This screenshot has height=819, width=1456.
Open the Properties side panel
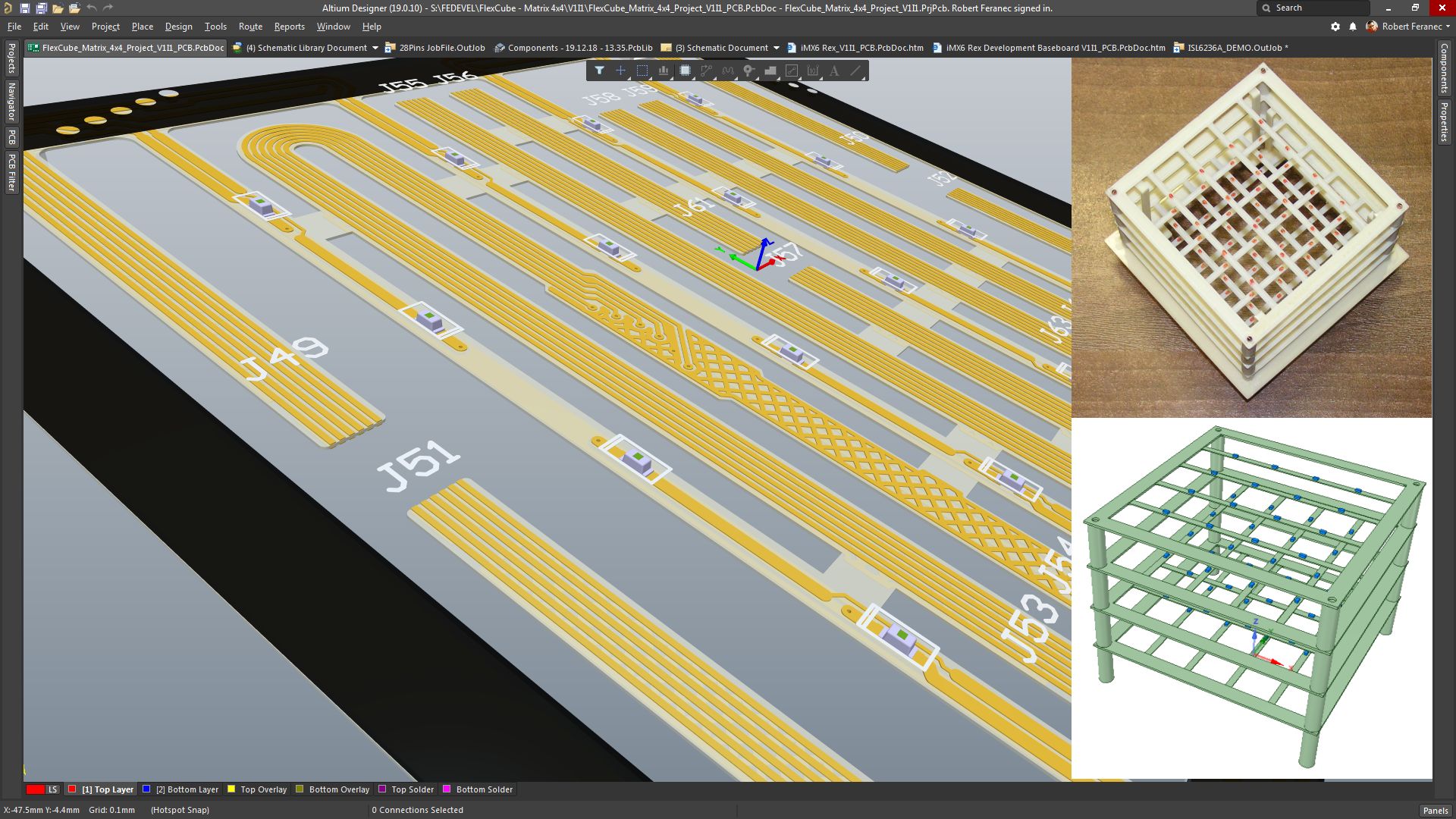coord(1444,121)
